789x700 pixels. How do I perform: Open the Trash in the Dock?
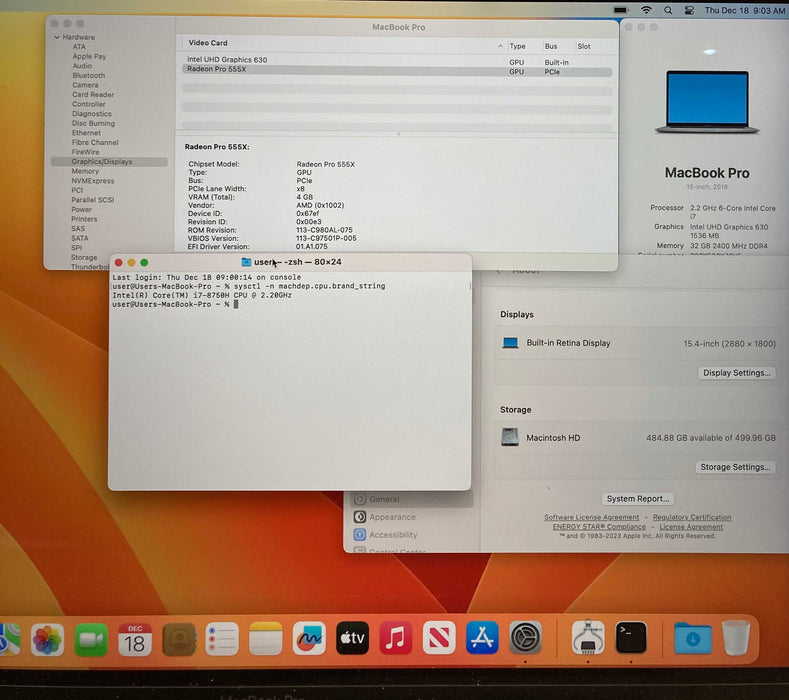pos(736,638)
